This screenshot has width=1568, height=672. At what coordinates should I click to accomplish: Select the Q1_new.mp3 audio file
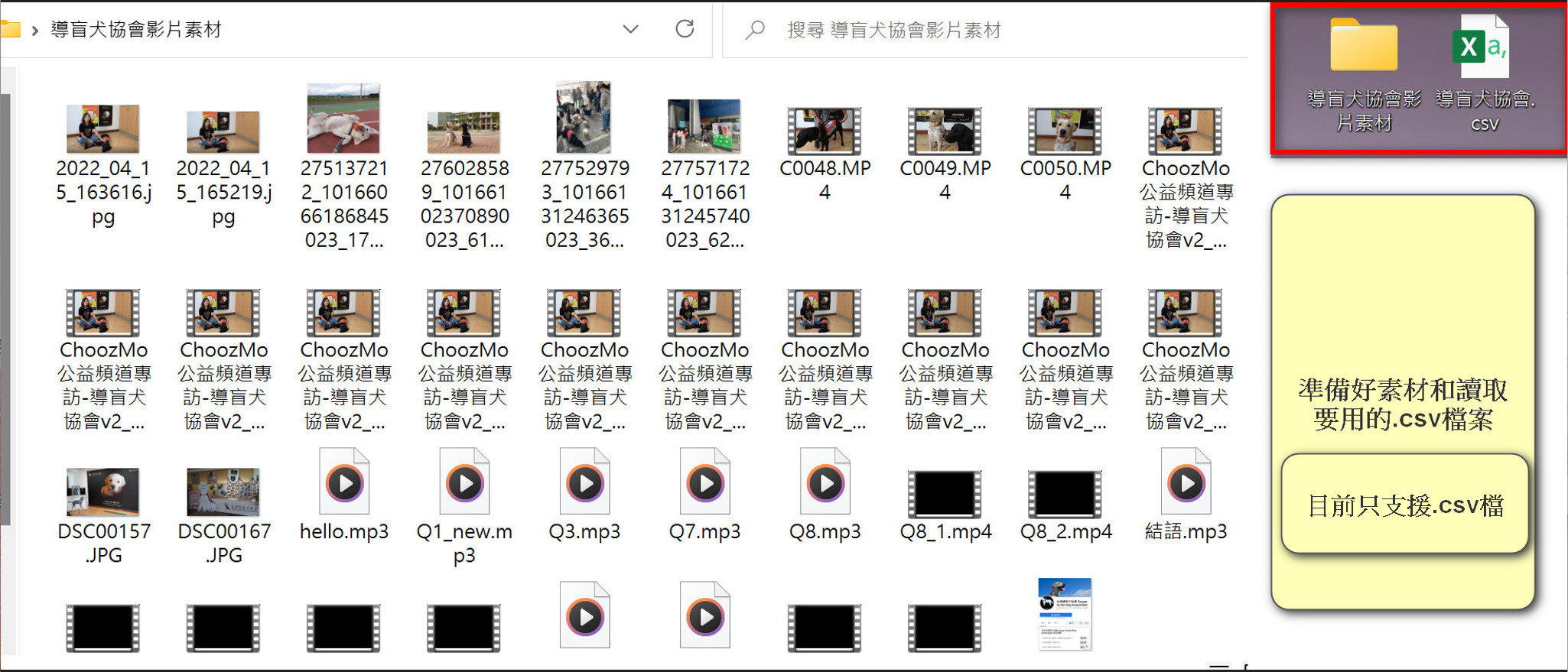464,484
